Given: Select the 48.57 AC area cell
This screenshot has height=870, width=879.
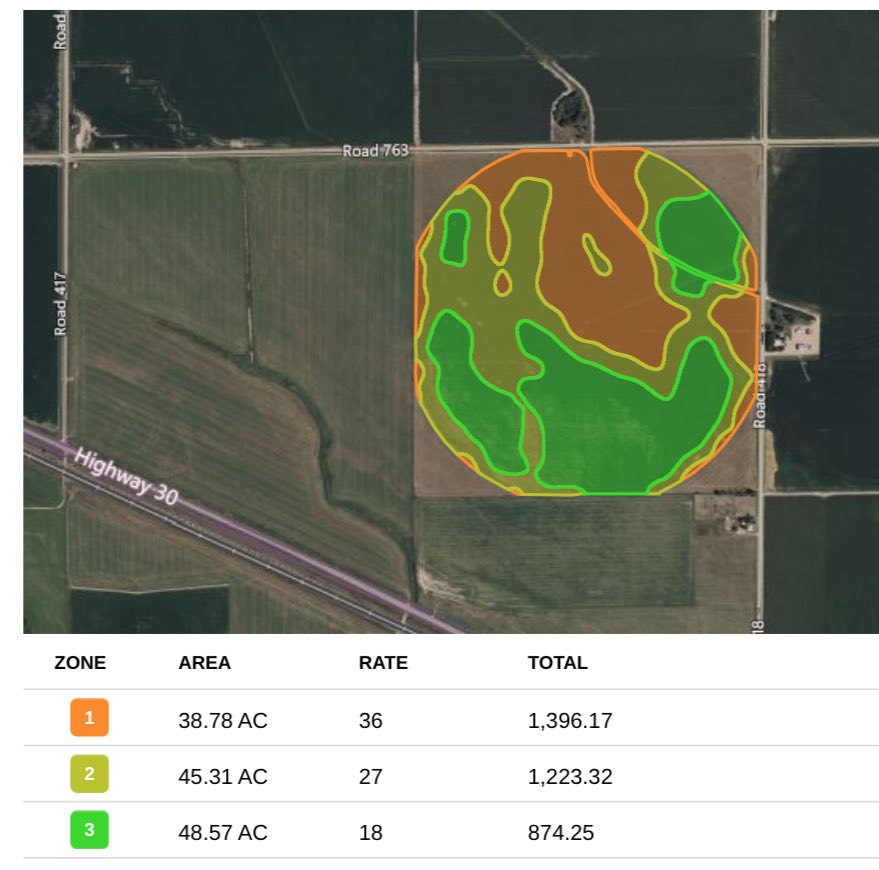Looking at the screenshot, I should tap(223, 832).
